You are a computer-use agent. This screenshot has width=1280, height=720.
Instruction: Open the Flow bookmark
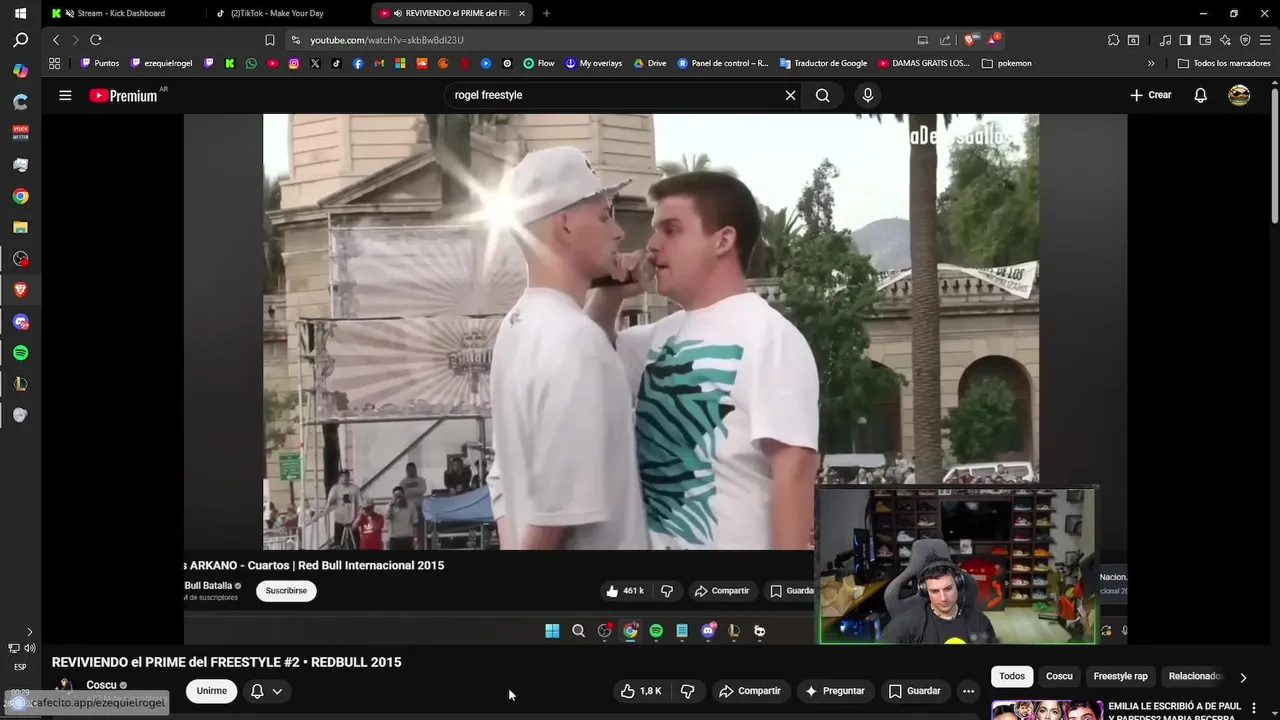(x=539, y=63)
